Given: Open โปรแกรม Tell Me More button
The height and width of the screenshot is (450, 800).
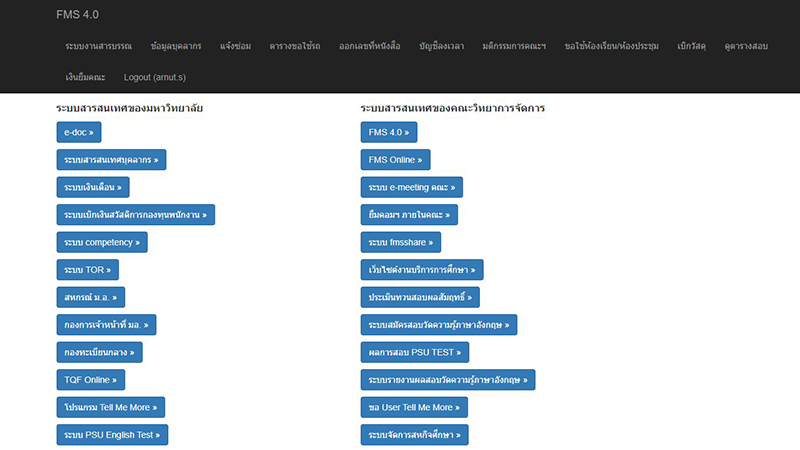Looking at the screenshot, I should click(111, 408).
